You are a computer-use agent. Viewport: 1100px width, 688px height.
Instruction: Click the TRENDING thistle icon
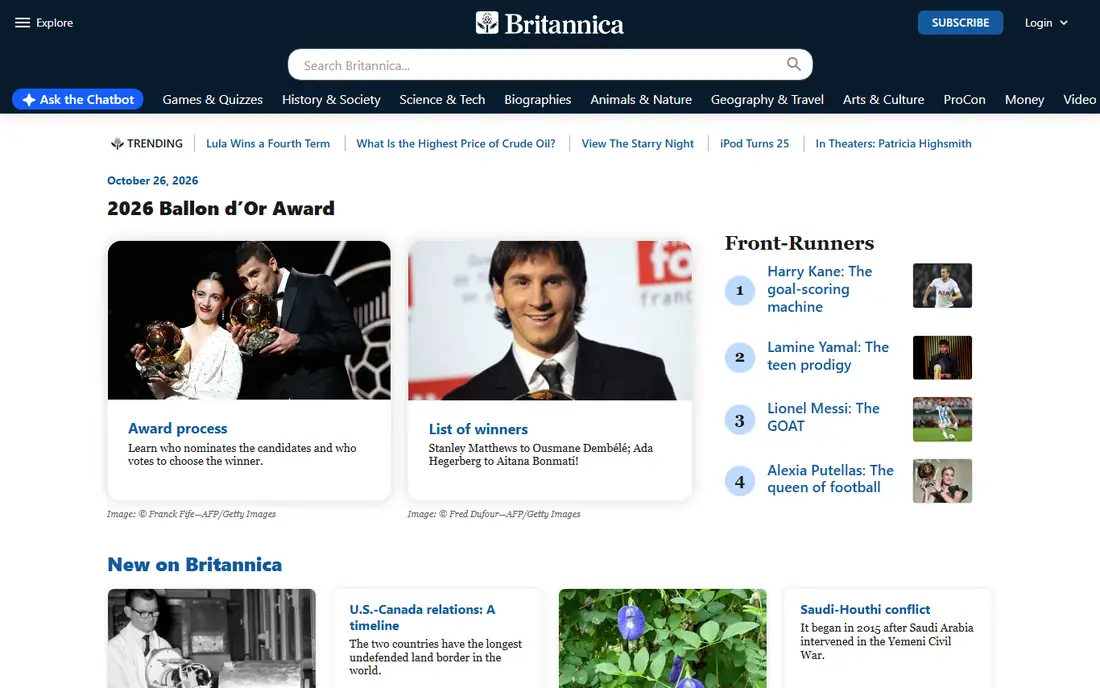pyautogui.click(x=117, y=144)
